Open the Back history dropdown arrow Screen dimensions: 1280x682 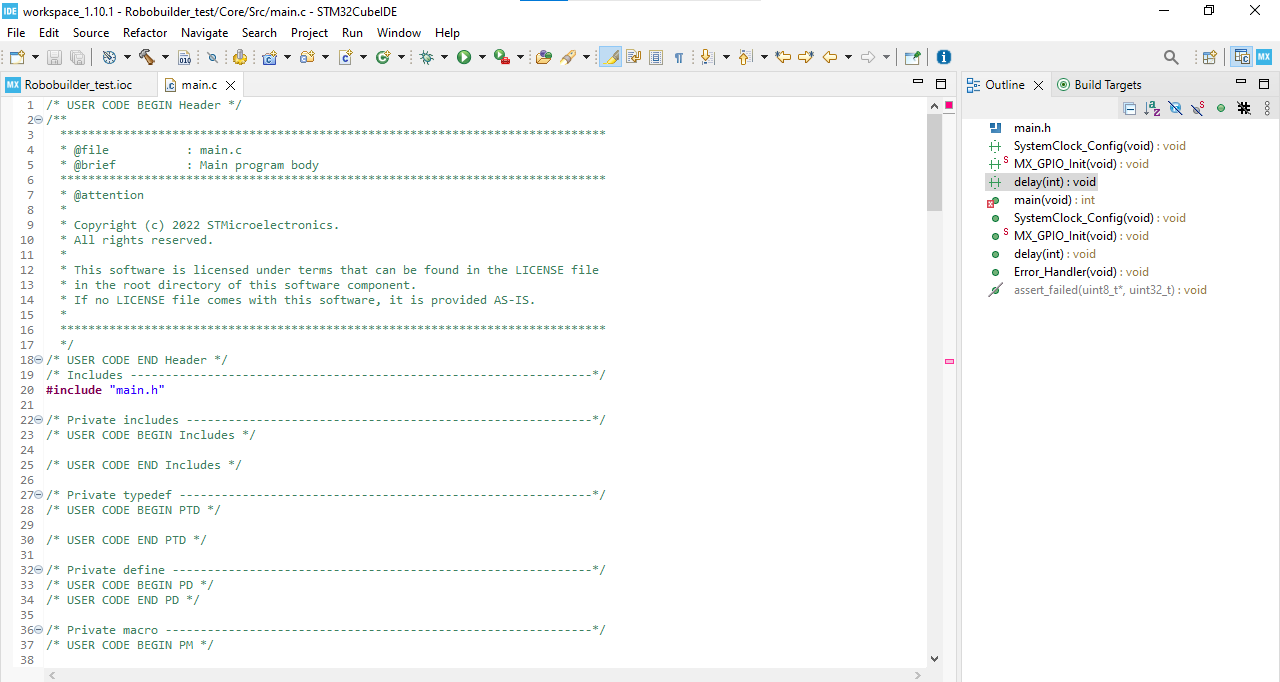click(848, 57)
